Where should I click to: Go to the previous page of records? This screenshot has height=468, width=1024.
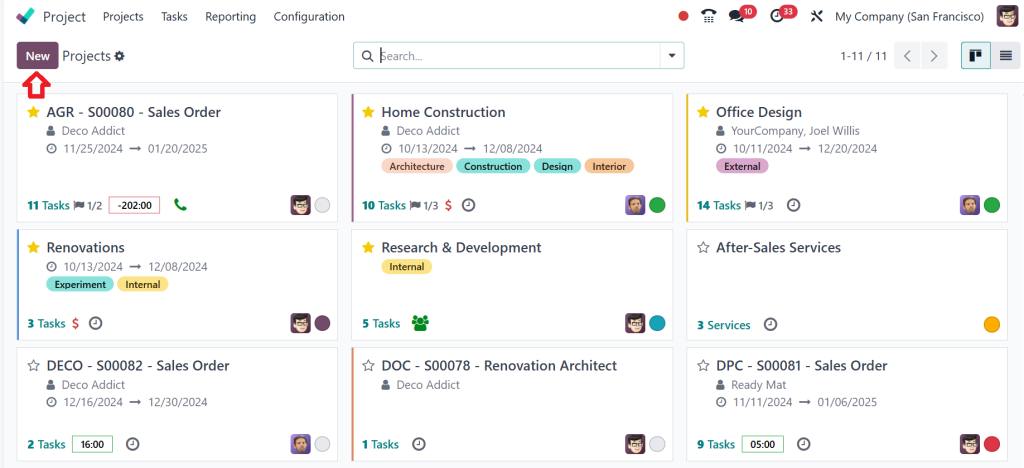[907, 55]
